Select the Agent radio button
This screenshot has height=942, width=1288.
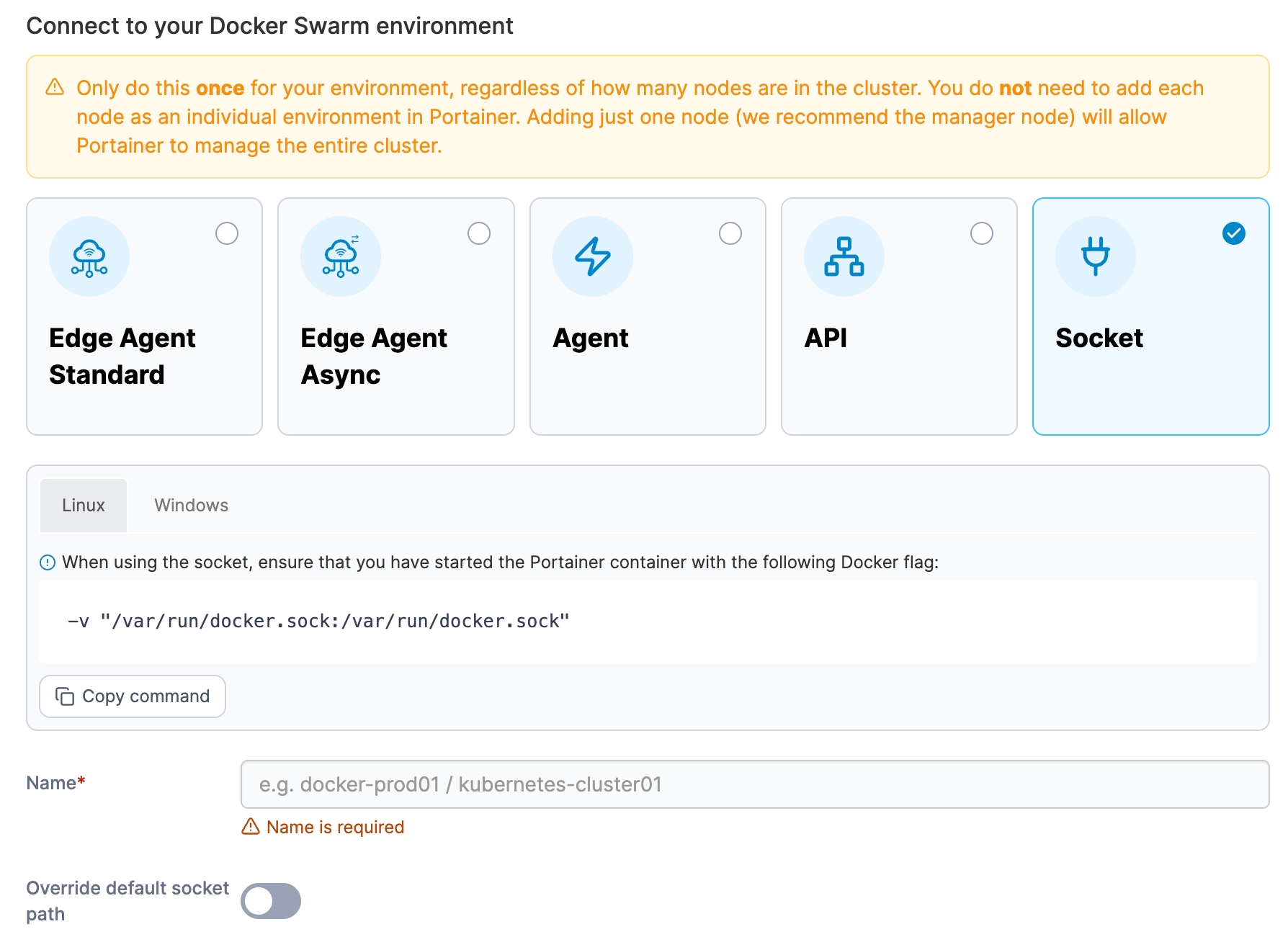click(730, 233)
